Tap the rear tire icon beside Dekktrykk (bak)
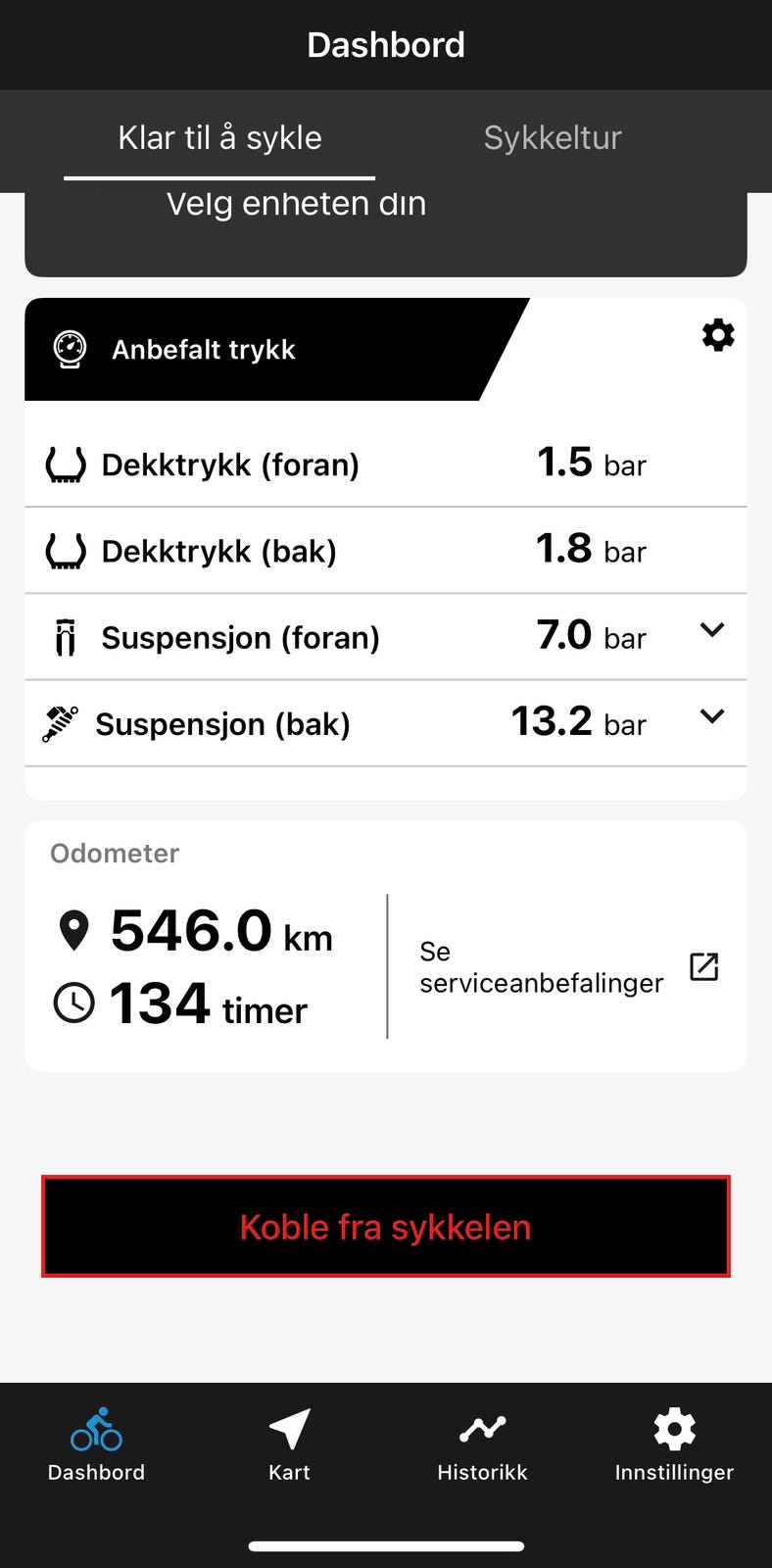The height and width of the screenshot is (1568, 772). (66, 551)
